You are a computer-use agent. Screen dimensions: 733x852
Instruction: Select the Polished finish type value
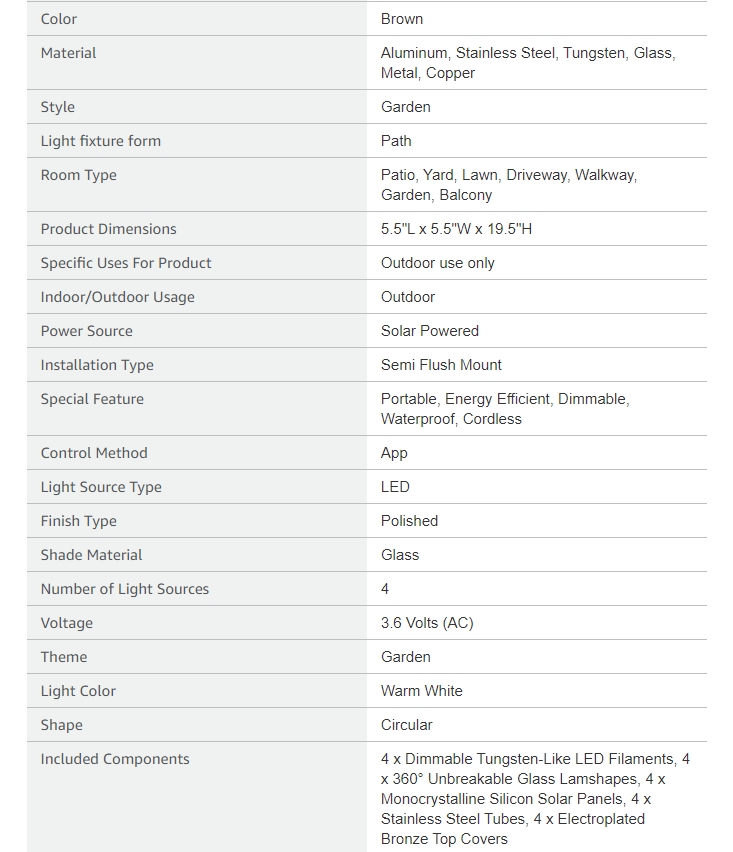click(409, 522)
